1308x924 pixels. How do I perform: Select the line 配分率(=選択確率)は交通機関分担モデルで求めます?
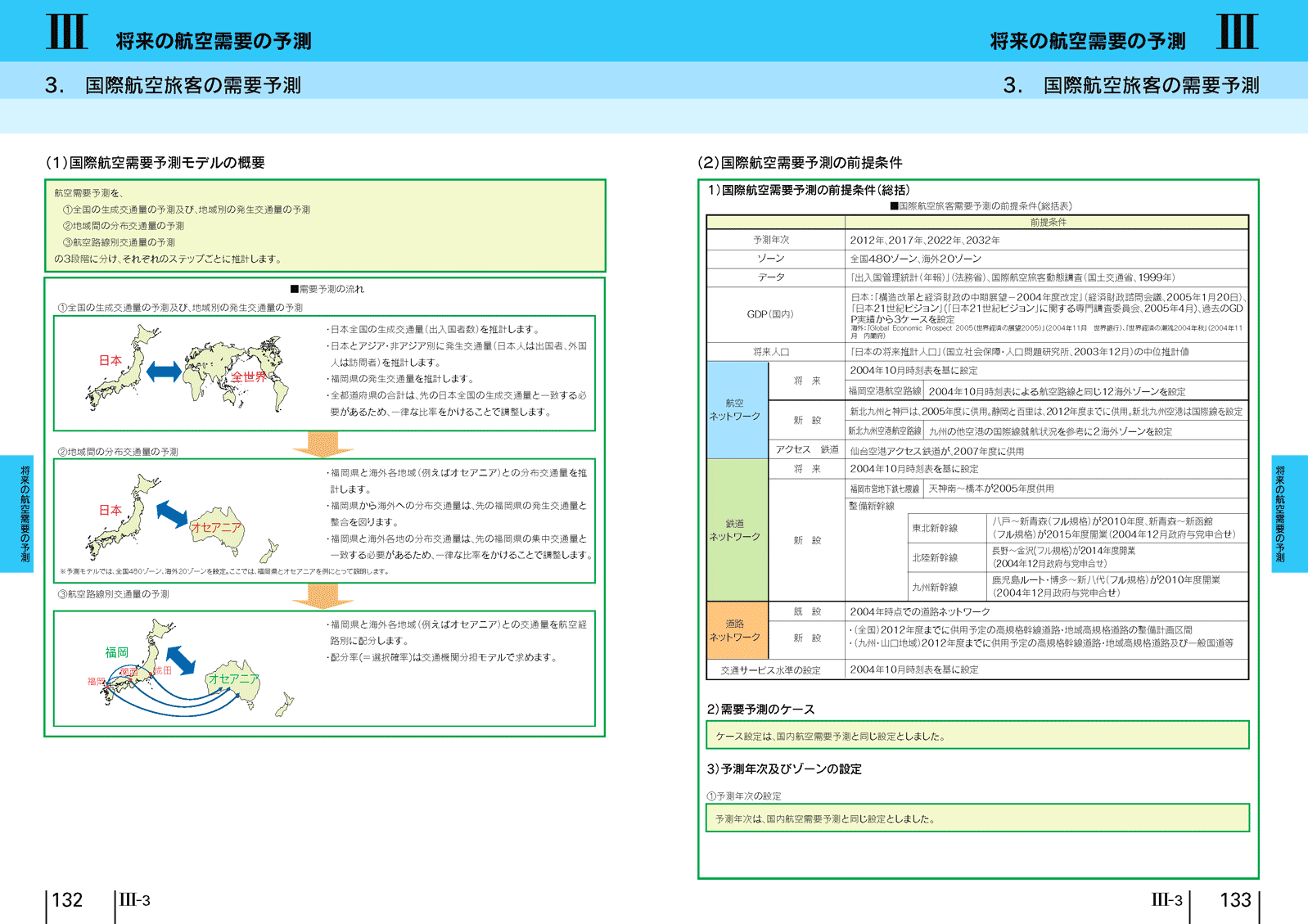coord(443,657)
